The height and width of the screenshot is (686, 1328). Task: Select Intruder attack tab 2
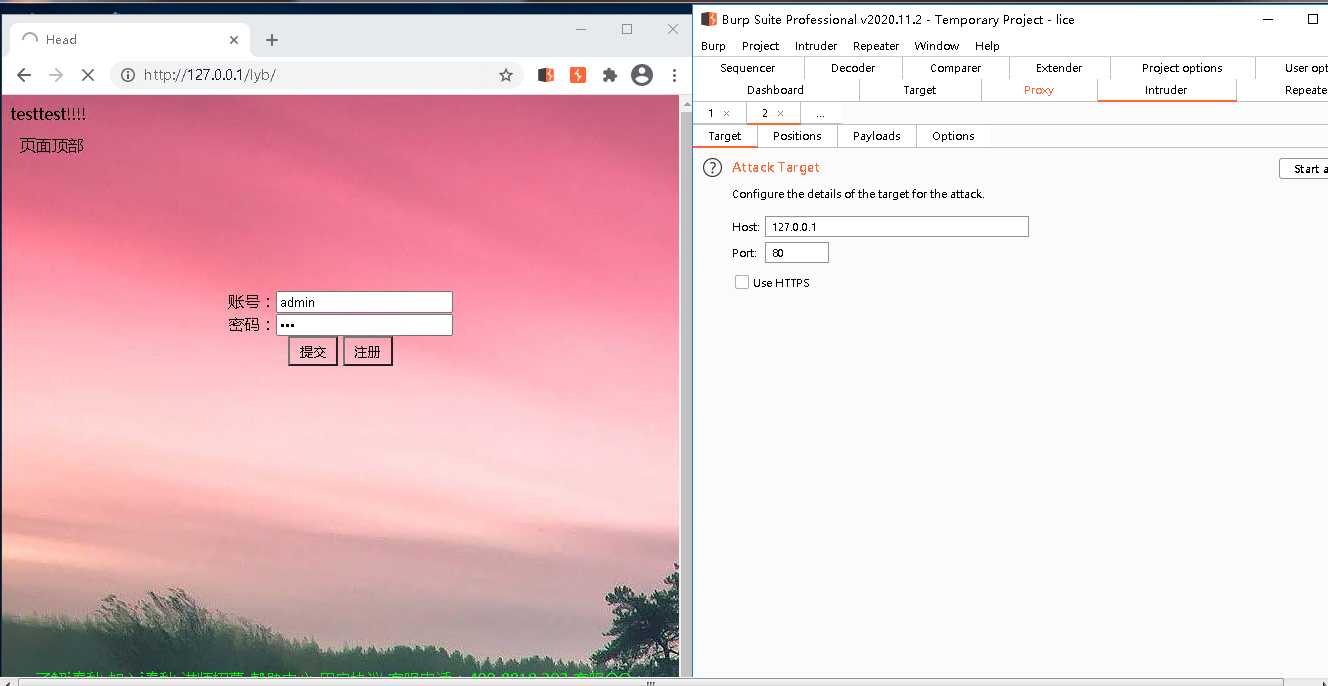coord(765,114)
